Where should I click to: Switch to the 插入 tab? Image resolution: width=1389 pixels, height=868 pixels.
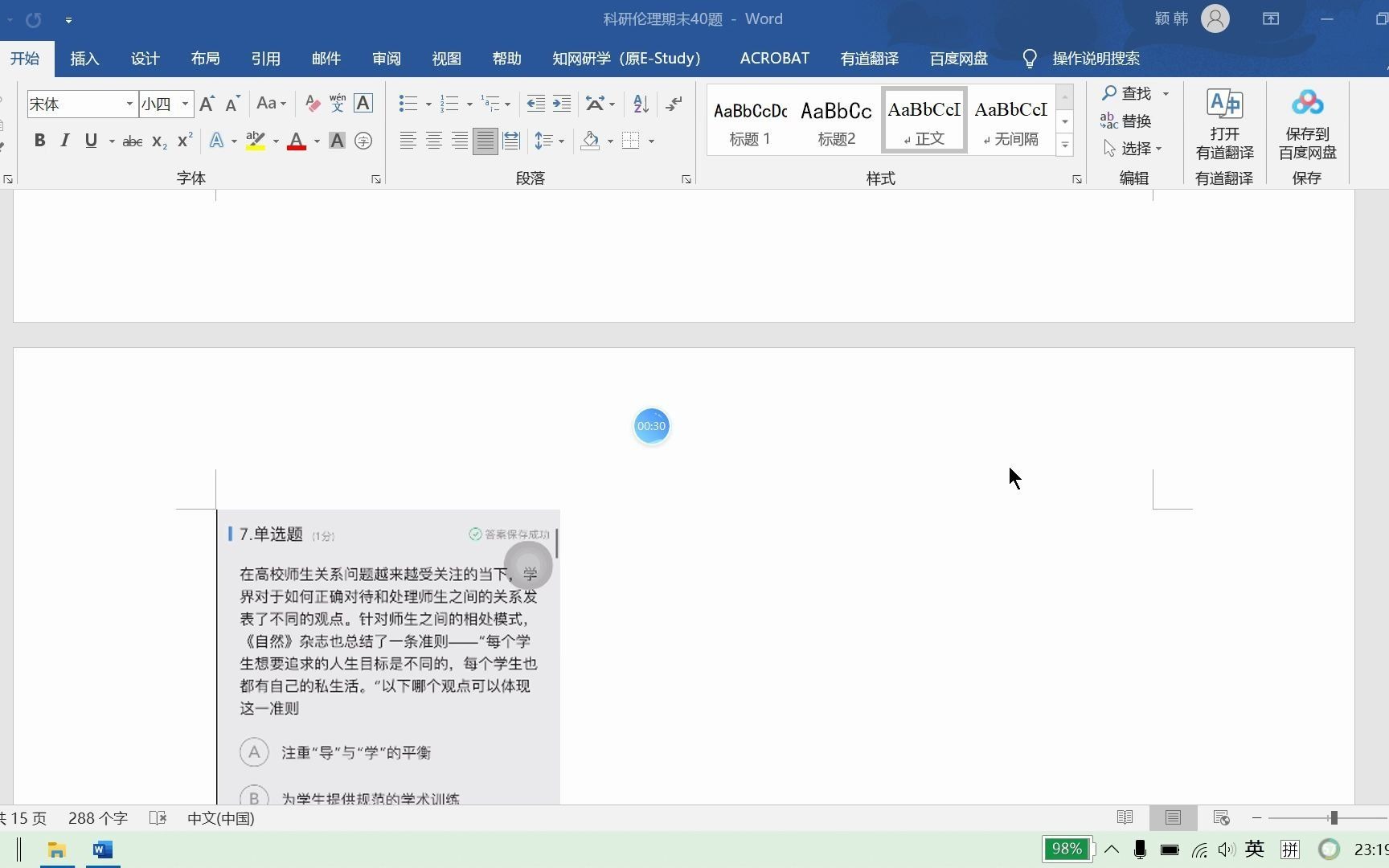[84, 59]
